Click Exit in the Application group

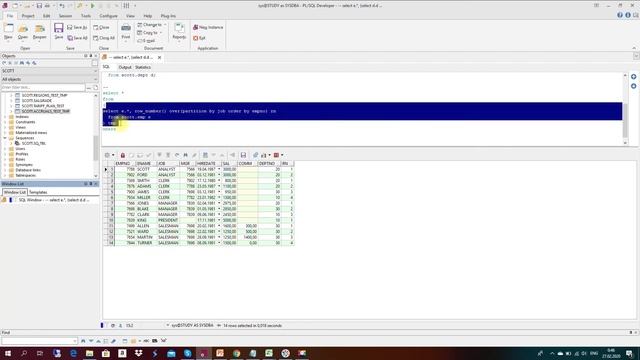tap(199, 38)
